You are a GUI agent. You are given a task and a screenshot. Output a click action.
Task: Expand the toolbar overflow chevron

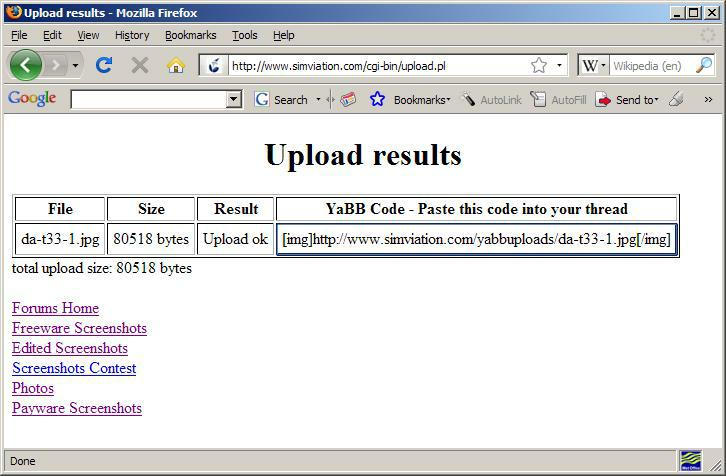(708, 100)
